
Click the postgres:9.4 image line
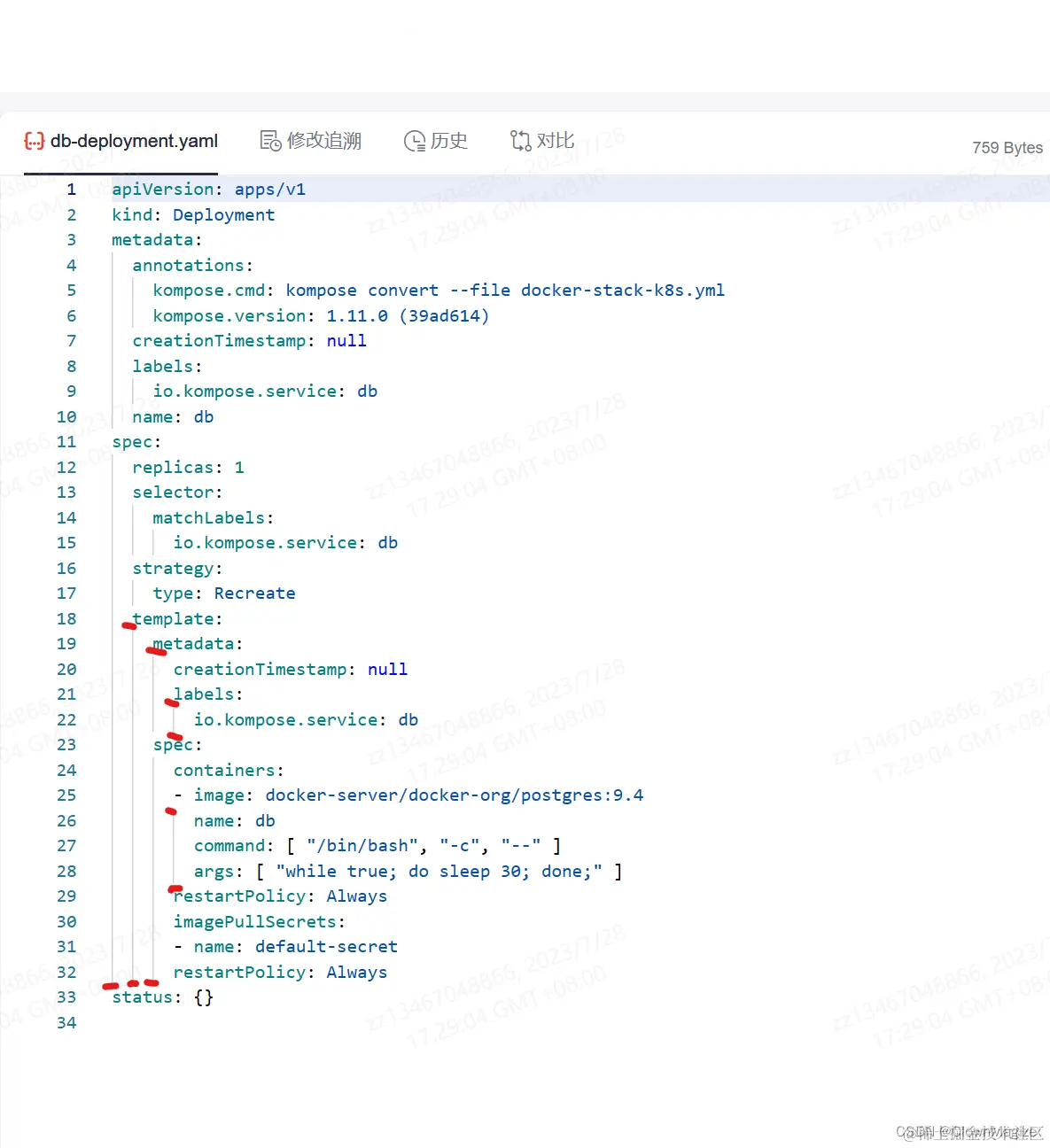click(x=408, y=795)
